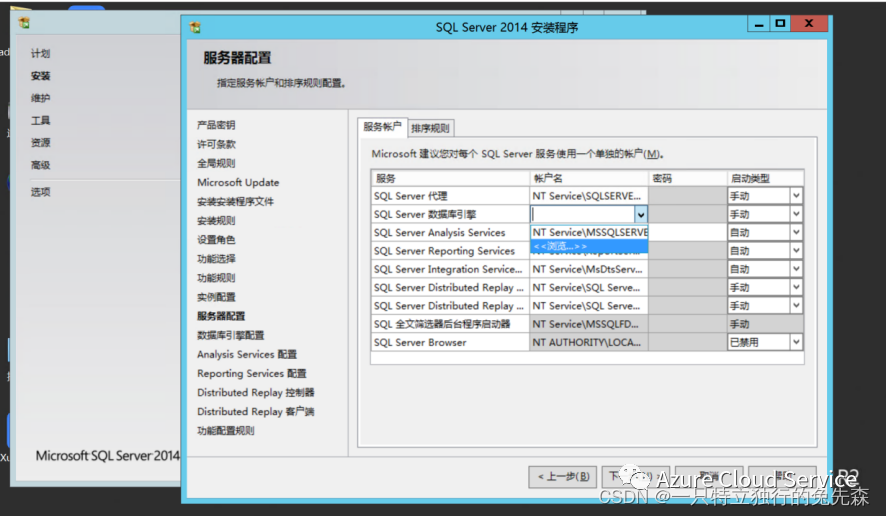Click Distributed Replay 控制器 step
This screenshot has width=886, height=516.
[255, 392]
